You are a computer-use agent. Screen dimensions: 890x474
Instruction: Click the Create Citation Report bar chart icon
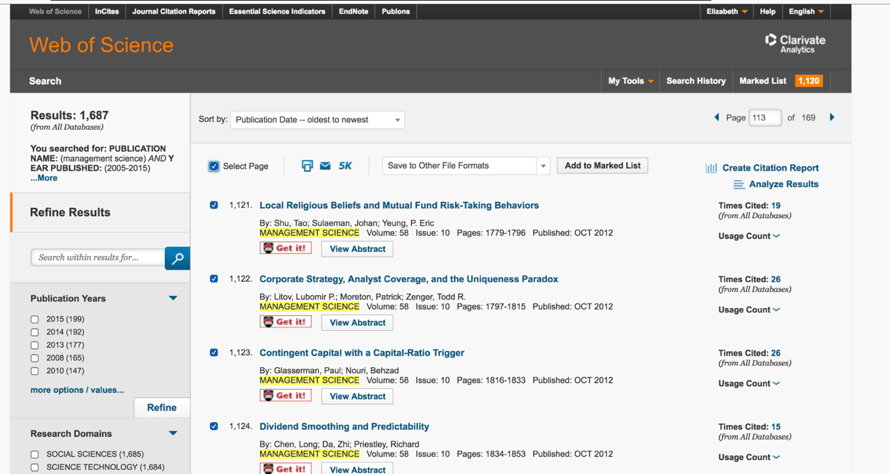[x=711, y=168]
